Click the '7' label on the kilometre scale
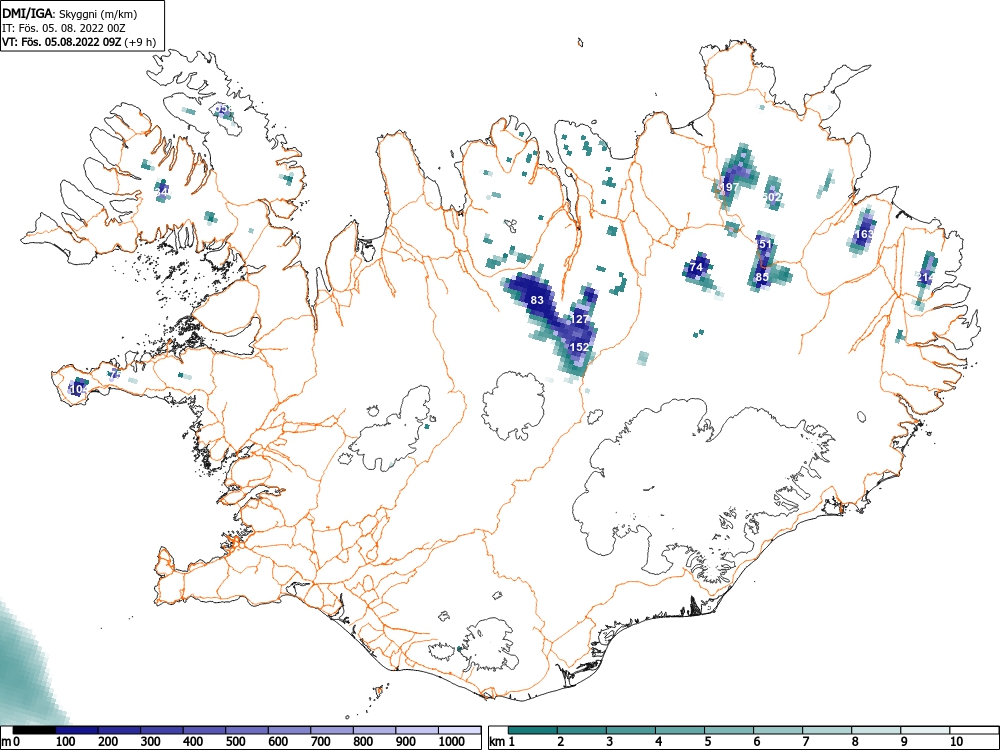The width and height of the screenshot is (1000, 750). click(x=805, y=742)
